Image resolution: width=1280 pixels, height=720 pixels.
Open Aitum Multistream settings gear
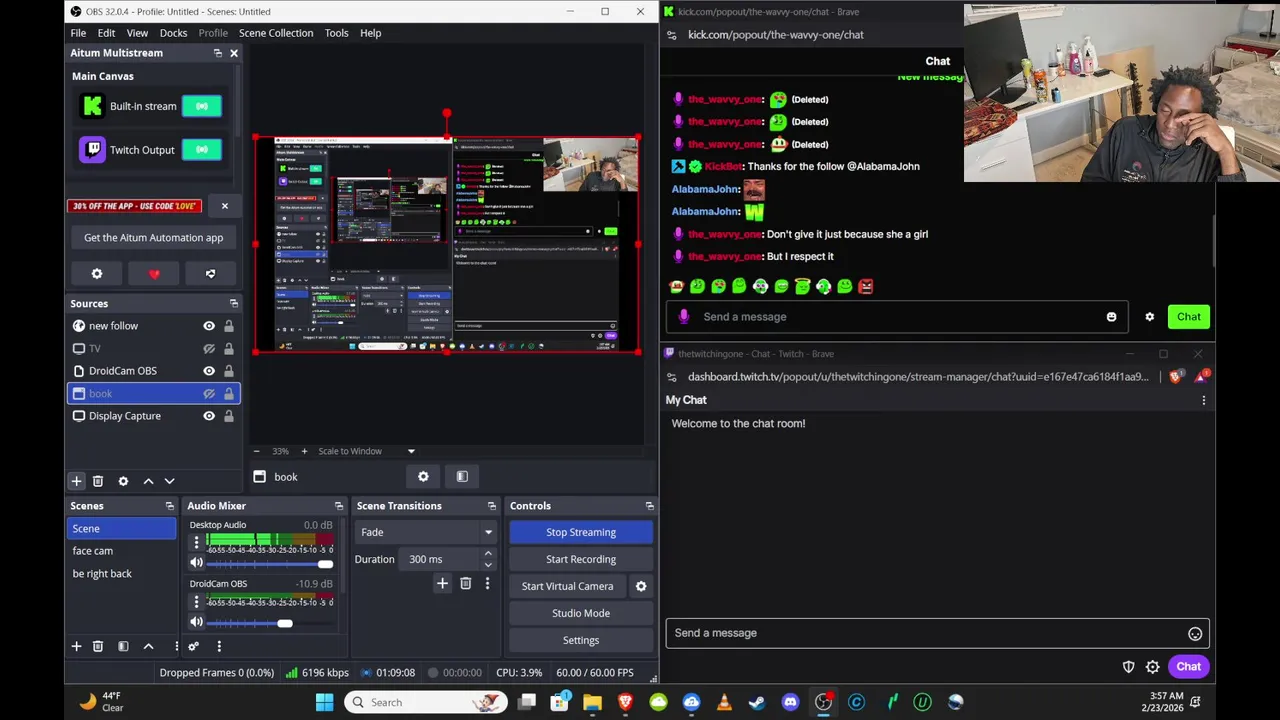[97, 274]
